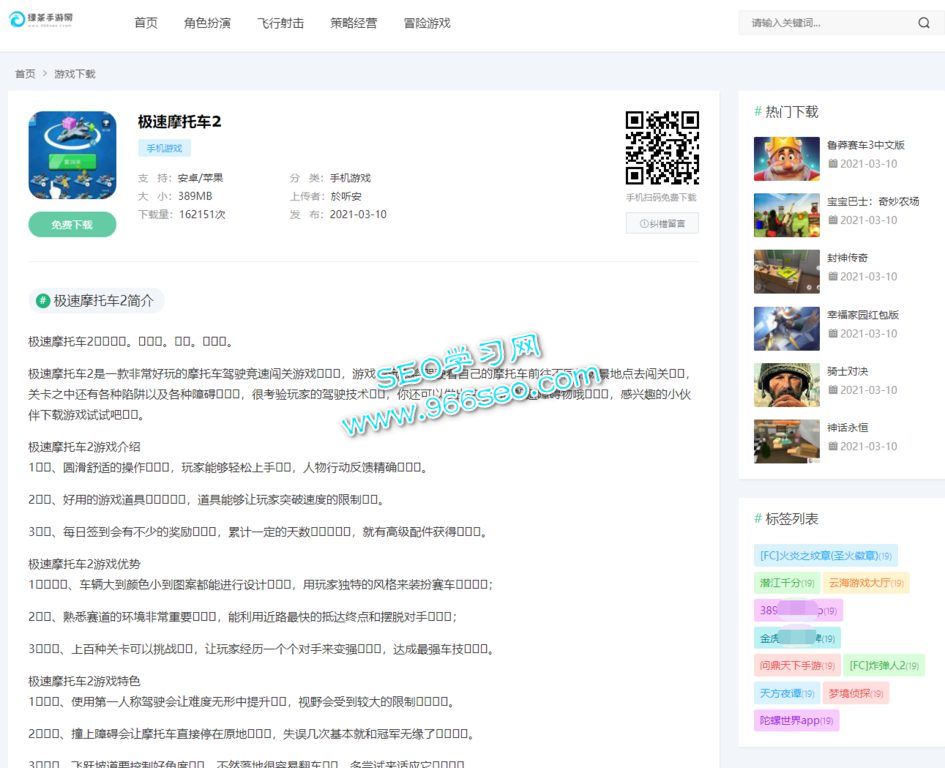Open the 幸福家园红包版 title link
Image resolution: width=945 pixels, height=768 pixels.
(862, 314)
